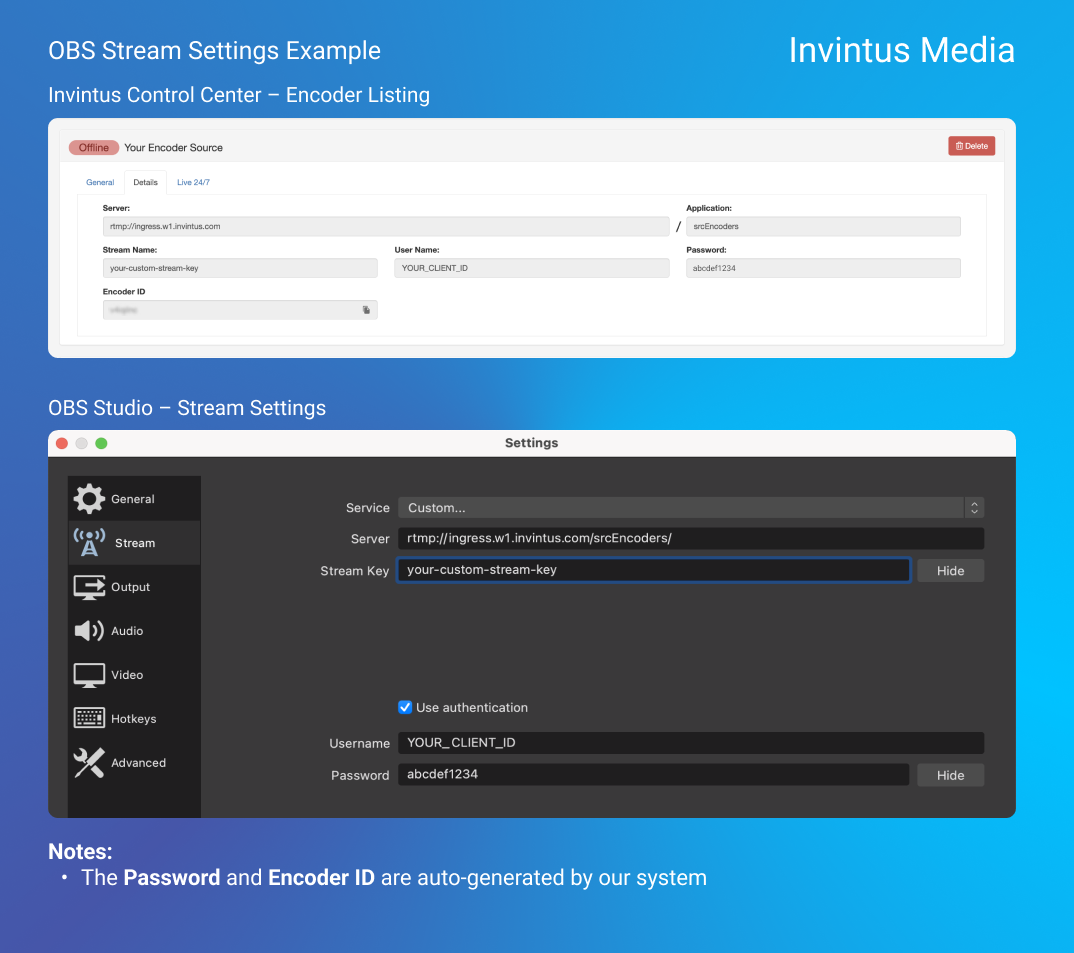Screen dimensions: 1074x953
Task: Open Audio speaker icon settings
Action: pos(89,630)
